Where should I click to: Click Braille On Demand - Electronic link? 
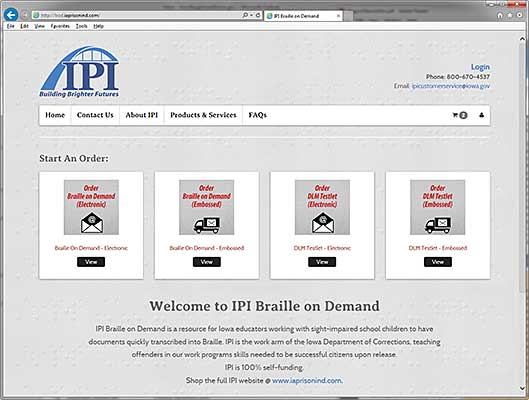(x=91, y=248)
